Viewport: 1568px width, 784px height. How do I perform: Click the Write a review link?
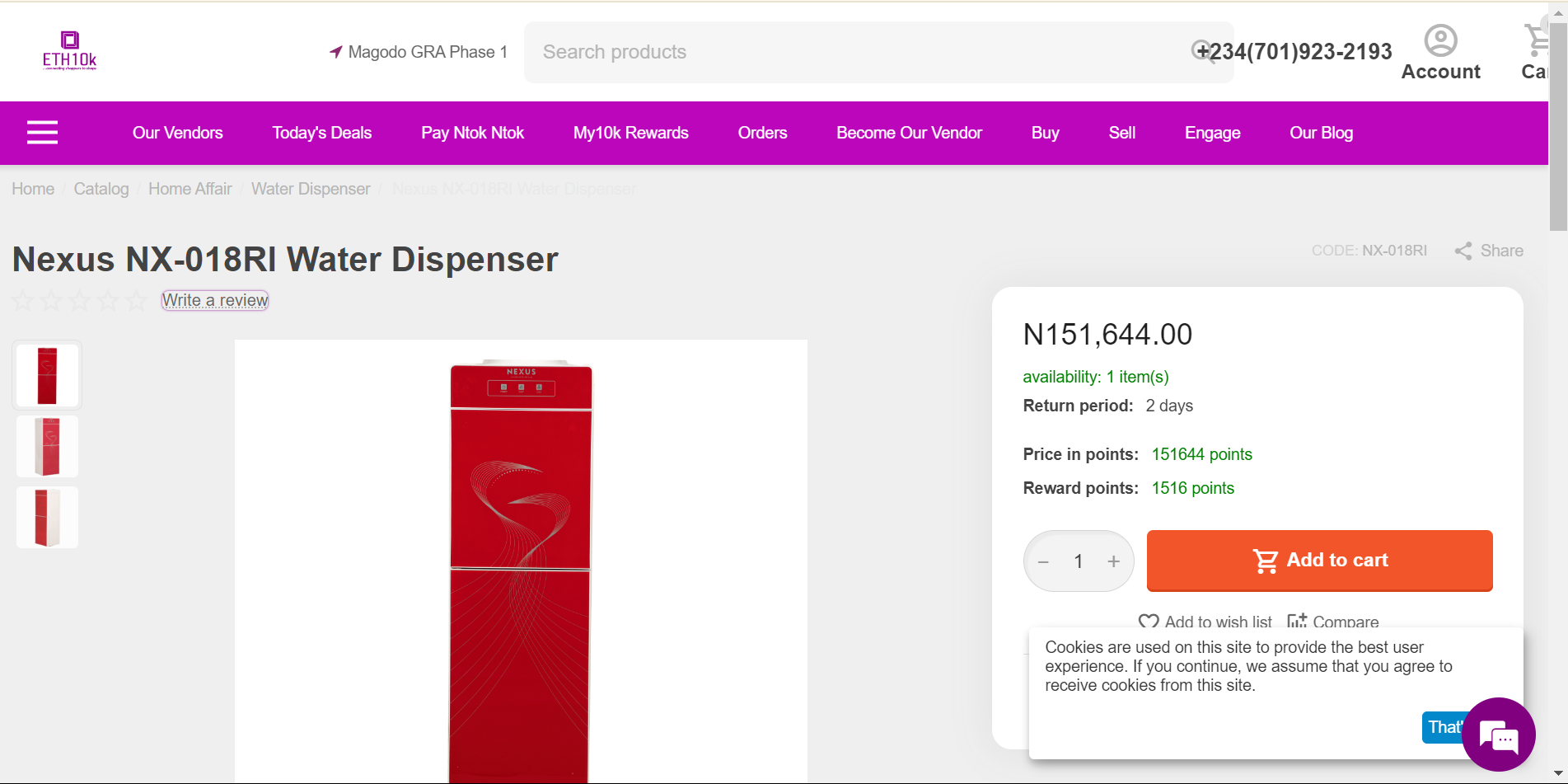215,300
